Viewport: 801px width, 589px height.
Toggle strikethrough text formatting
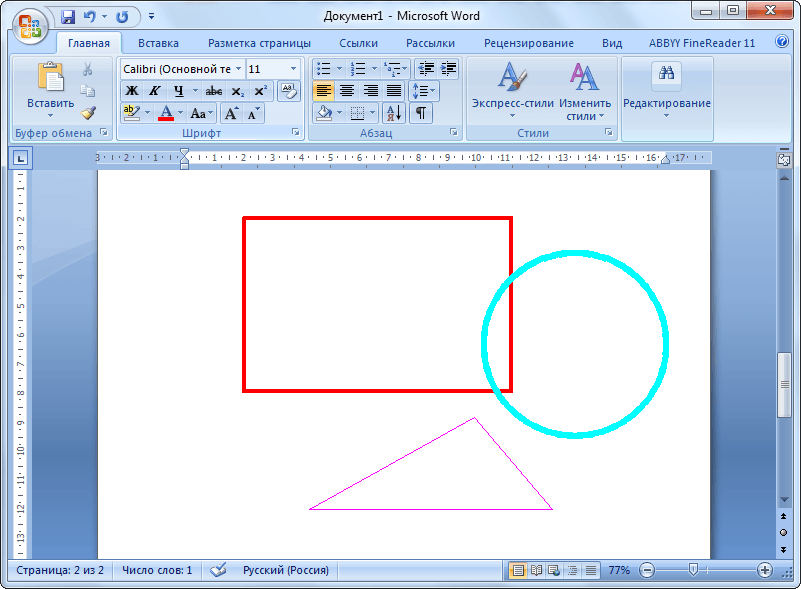pos(213,91)
